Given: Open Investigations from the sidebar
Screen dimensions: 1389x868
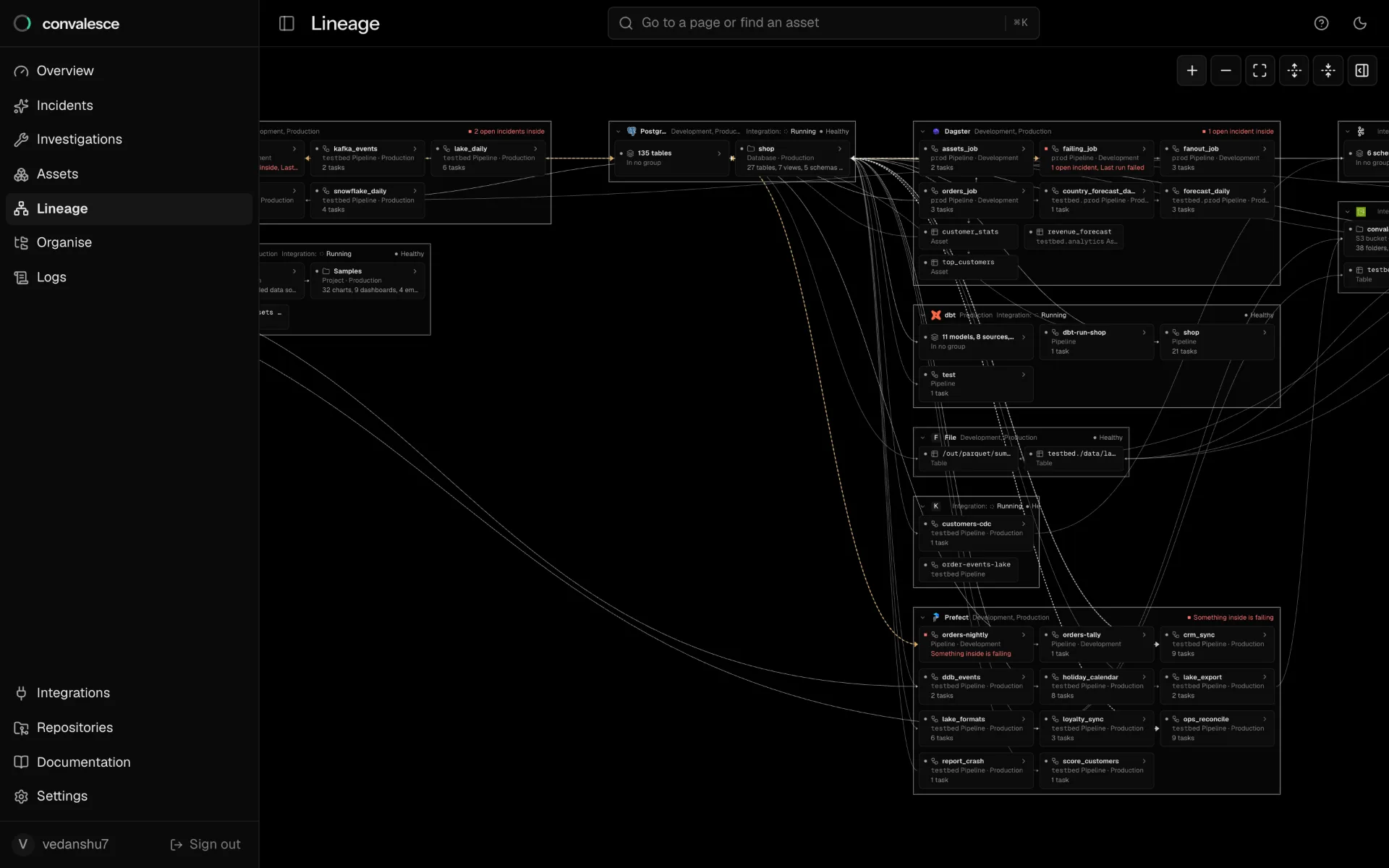Looking at the screenshot, I should (129, 140).
